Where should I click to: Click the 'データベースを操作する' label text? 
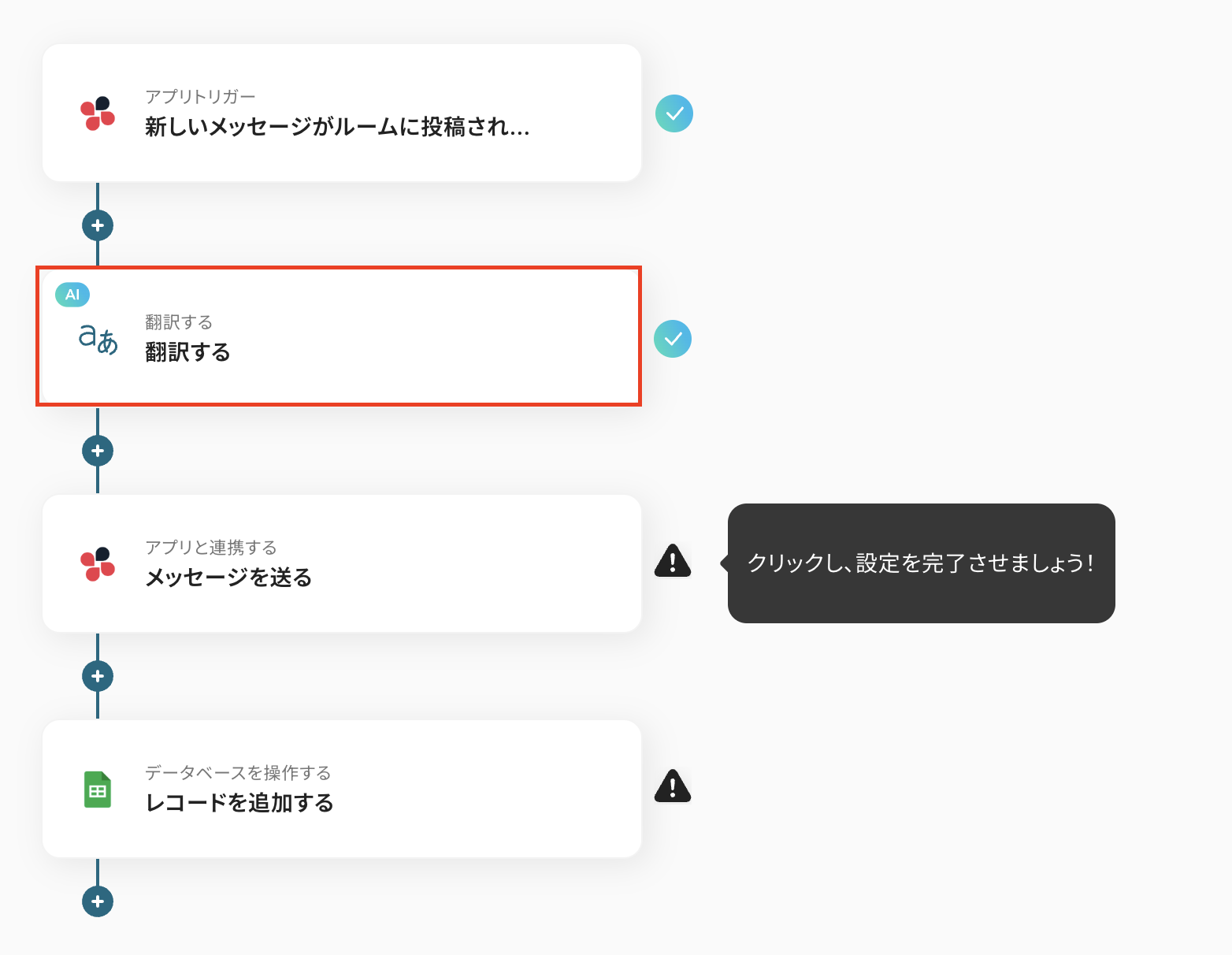pyautogui.click(x=238, y=772)
